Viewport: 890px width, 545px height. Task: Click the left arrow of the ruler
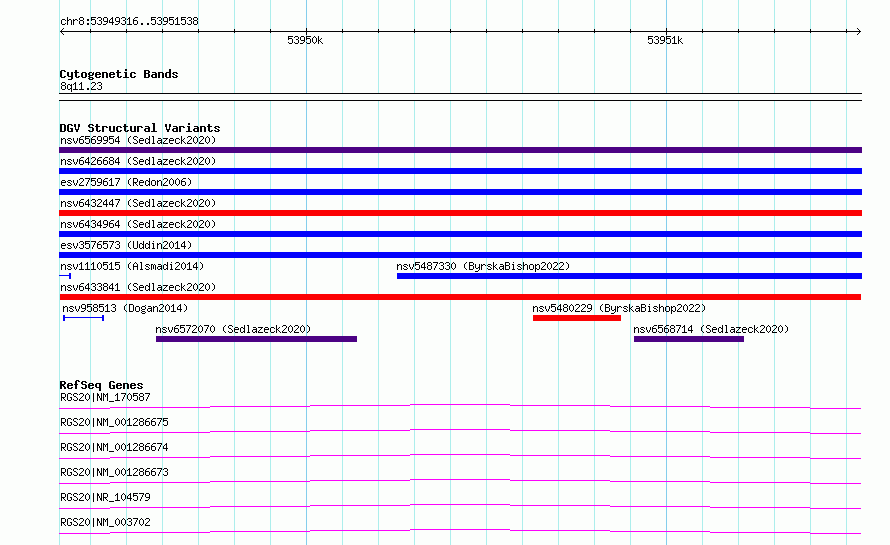click(62, 32)
